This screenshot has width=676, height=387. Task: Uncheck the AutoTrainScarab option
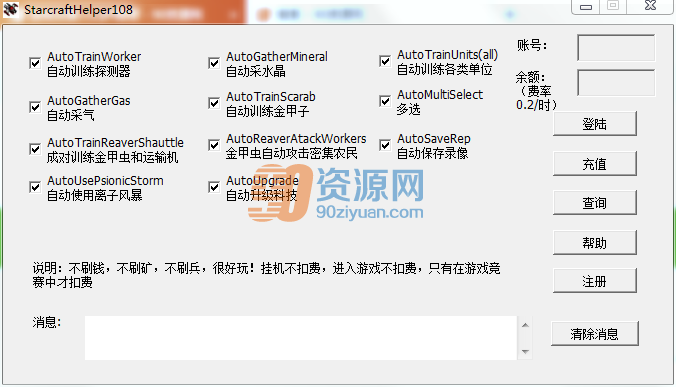point(214,103)
